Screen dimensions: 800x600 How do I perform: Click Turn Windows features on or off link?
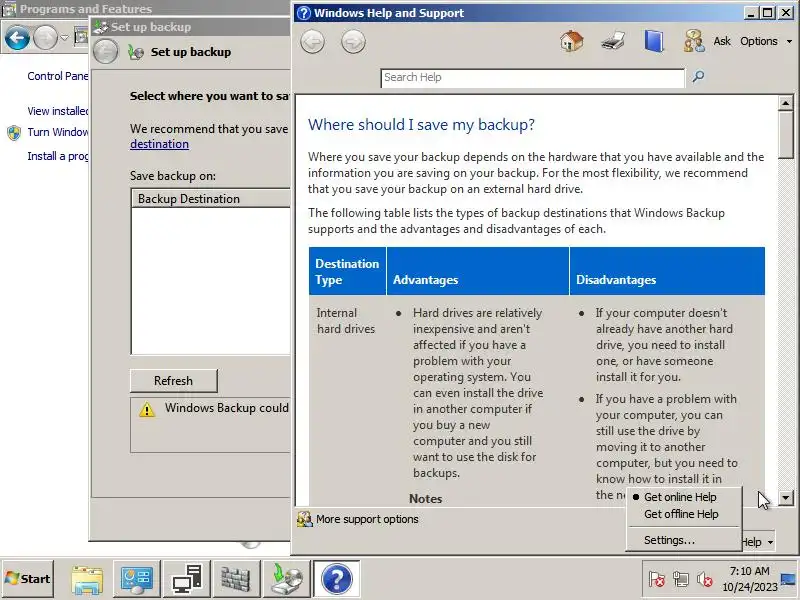(58, 132)
